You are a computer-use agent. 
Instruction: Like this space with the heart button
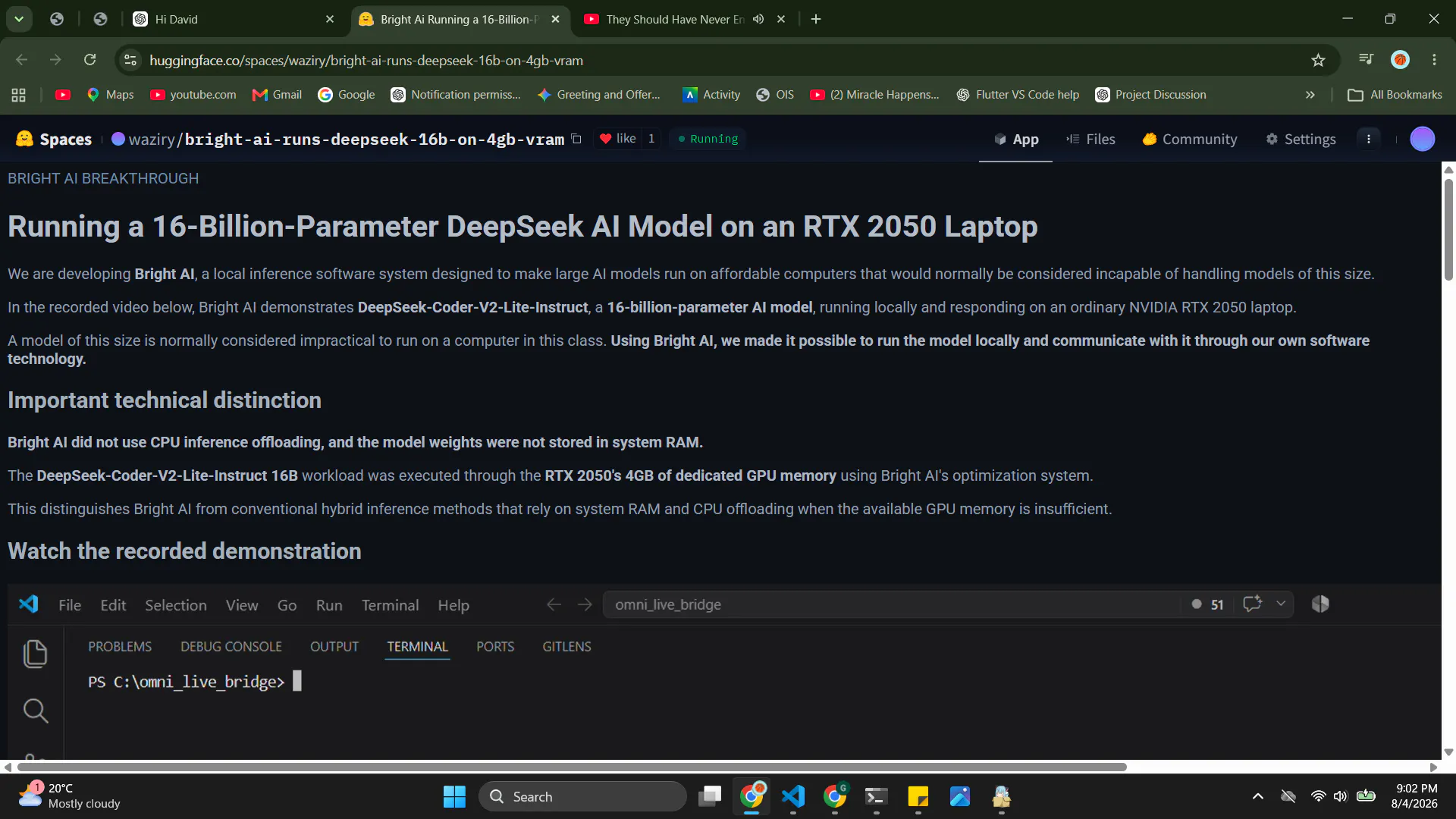pos(618,139)
